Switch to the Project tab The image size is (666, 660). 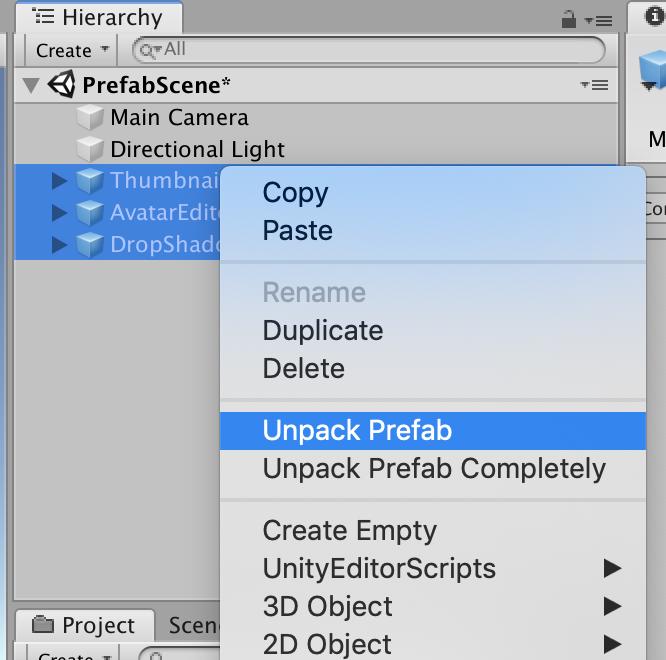point(85,626)
